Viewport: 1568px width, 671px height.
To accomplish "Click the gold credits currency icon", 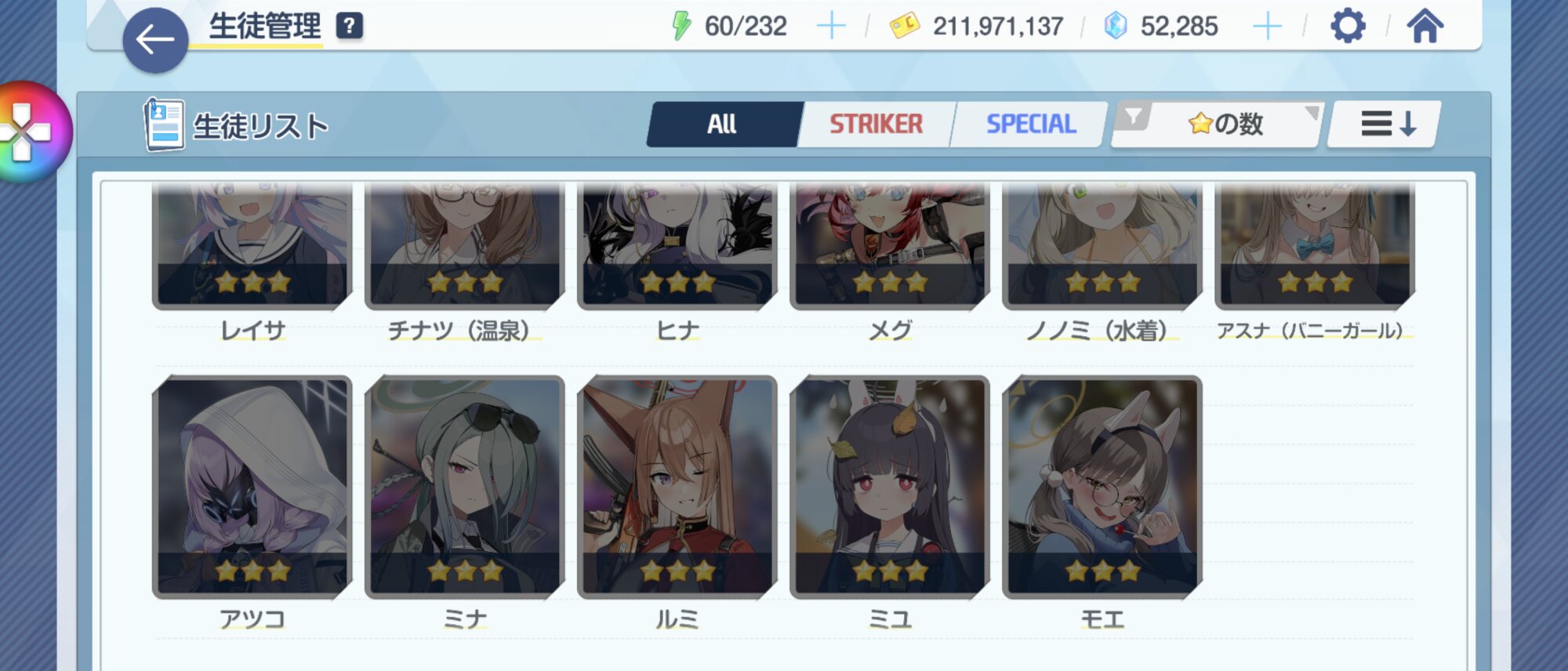I will click(x=904, y=26).
